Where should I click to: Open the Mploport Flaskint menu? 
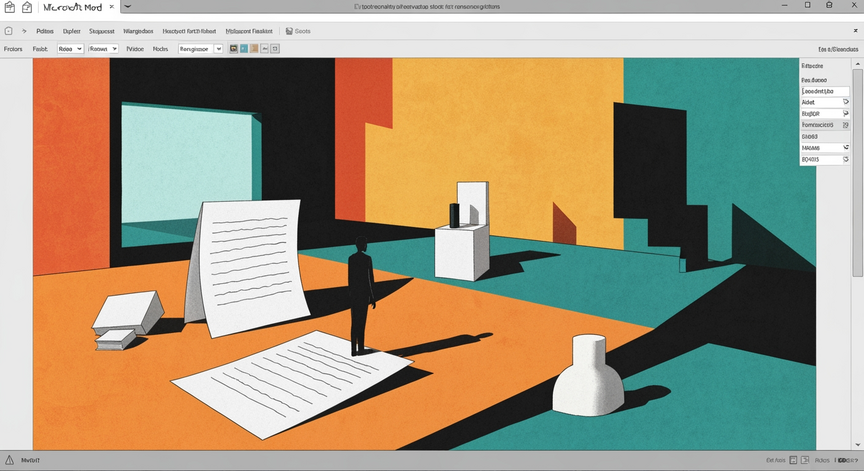click(x=249, y=31)
